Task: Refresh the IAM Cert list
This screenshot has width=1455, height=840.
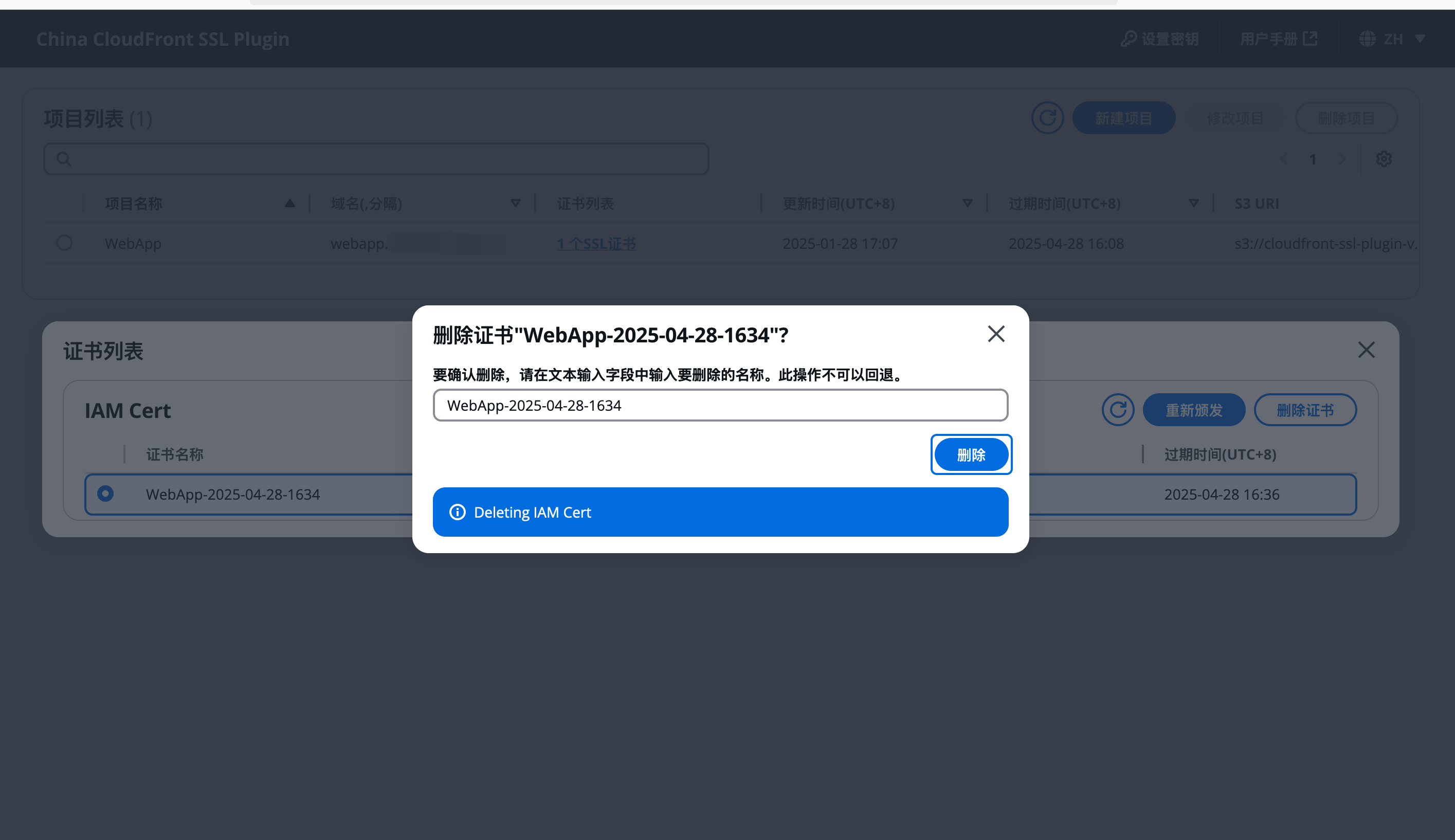Action: [x=1118, y=410]
